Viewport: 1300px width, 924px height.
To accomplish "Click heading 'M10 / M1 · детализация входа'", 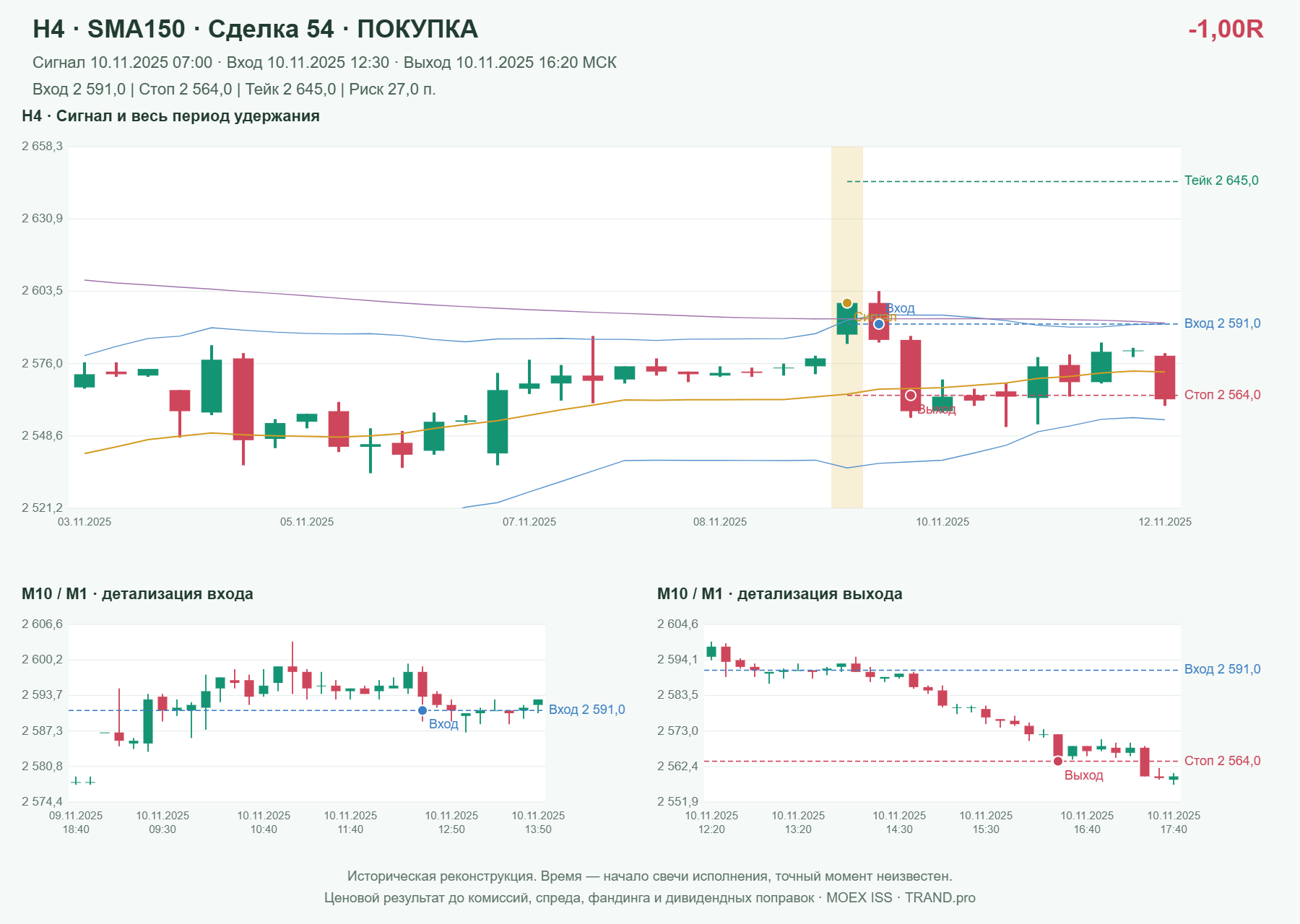I will coord(137,594).
